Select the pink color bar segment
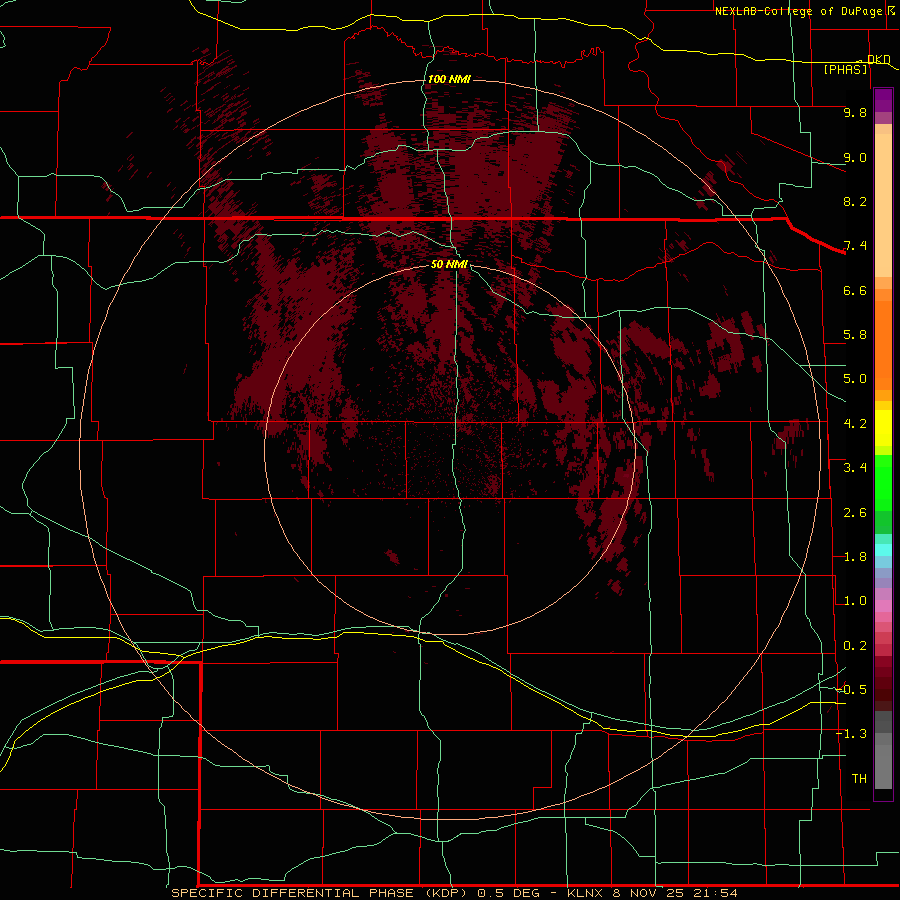 click(883, 606)
